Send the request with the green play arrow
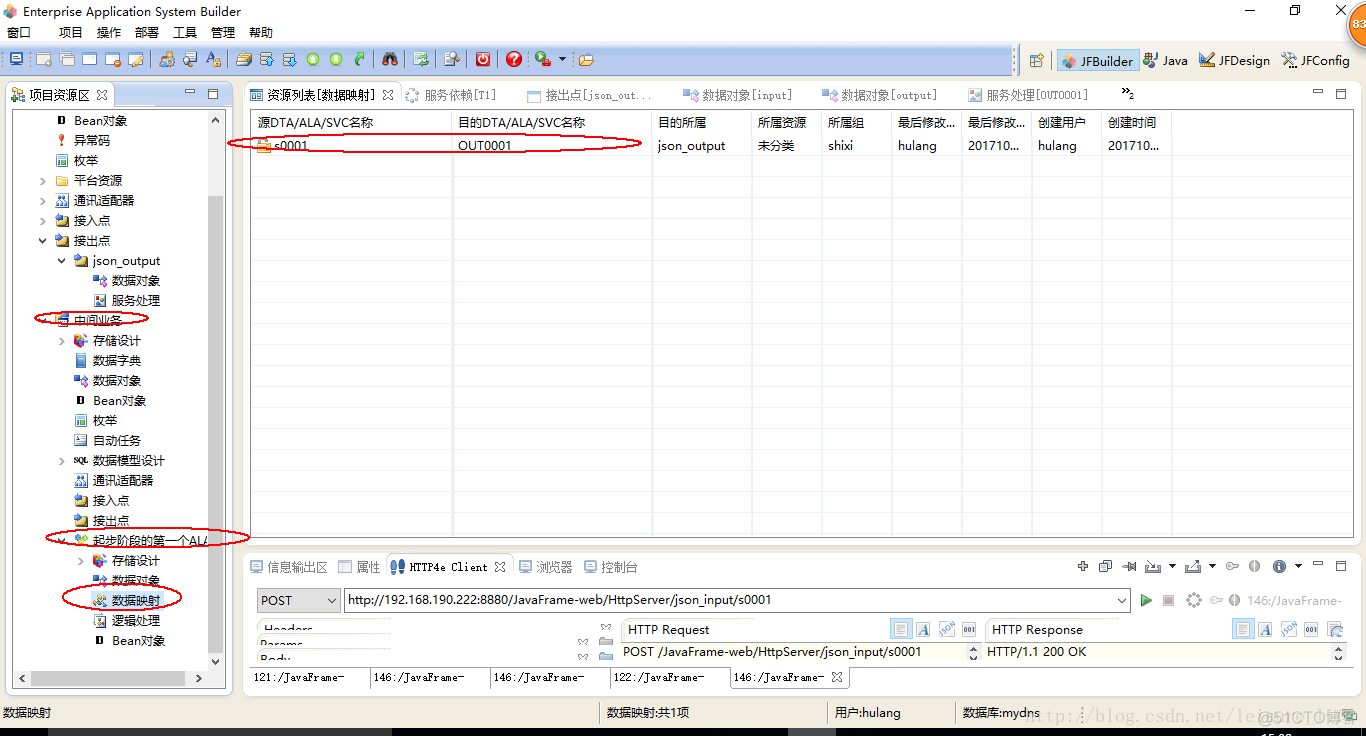The height and width of the screenshot is (736, 1366). 1146,600
